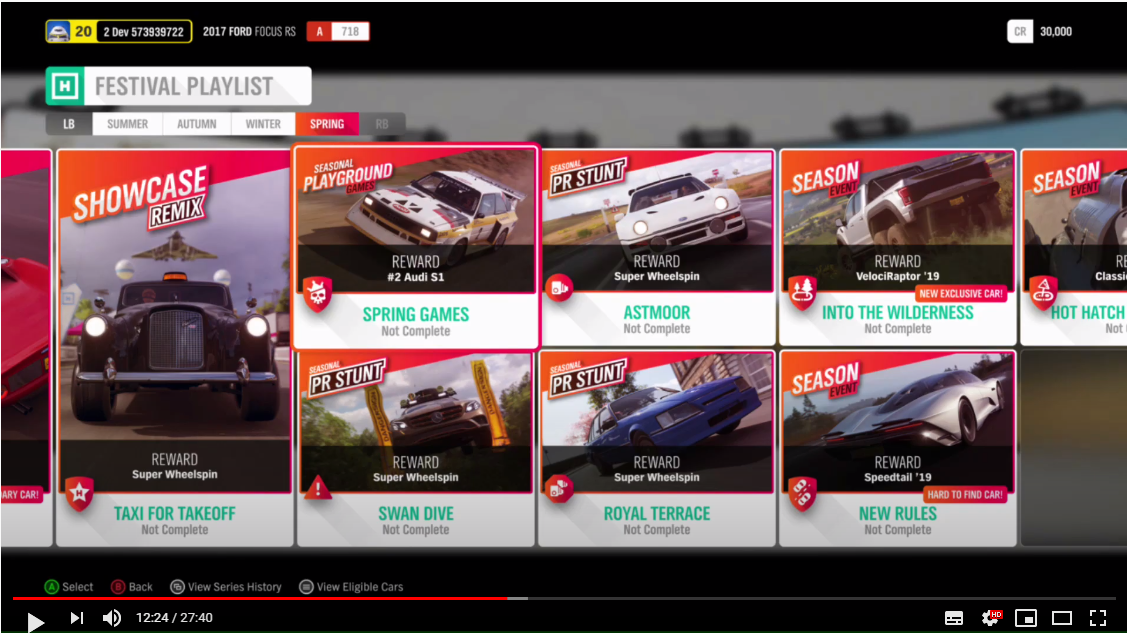Image resolution: width=1127 pixels, height=633 pixels.
Task: Click the New Rules event title
Action: tap(898, 514)
